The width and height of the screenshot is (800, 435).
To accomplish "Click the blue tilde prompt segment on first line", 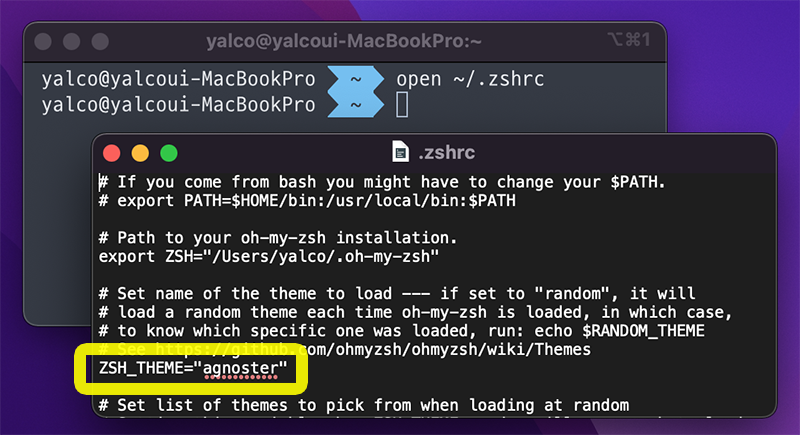I will 356,79.
